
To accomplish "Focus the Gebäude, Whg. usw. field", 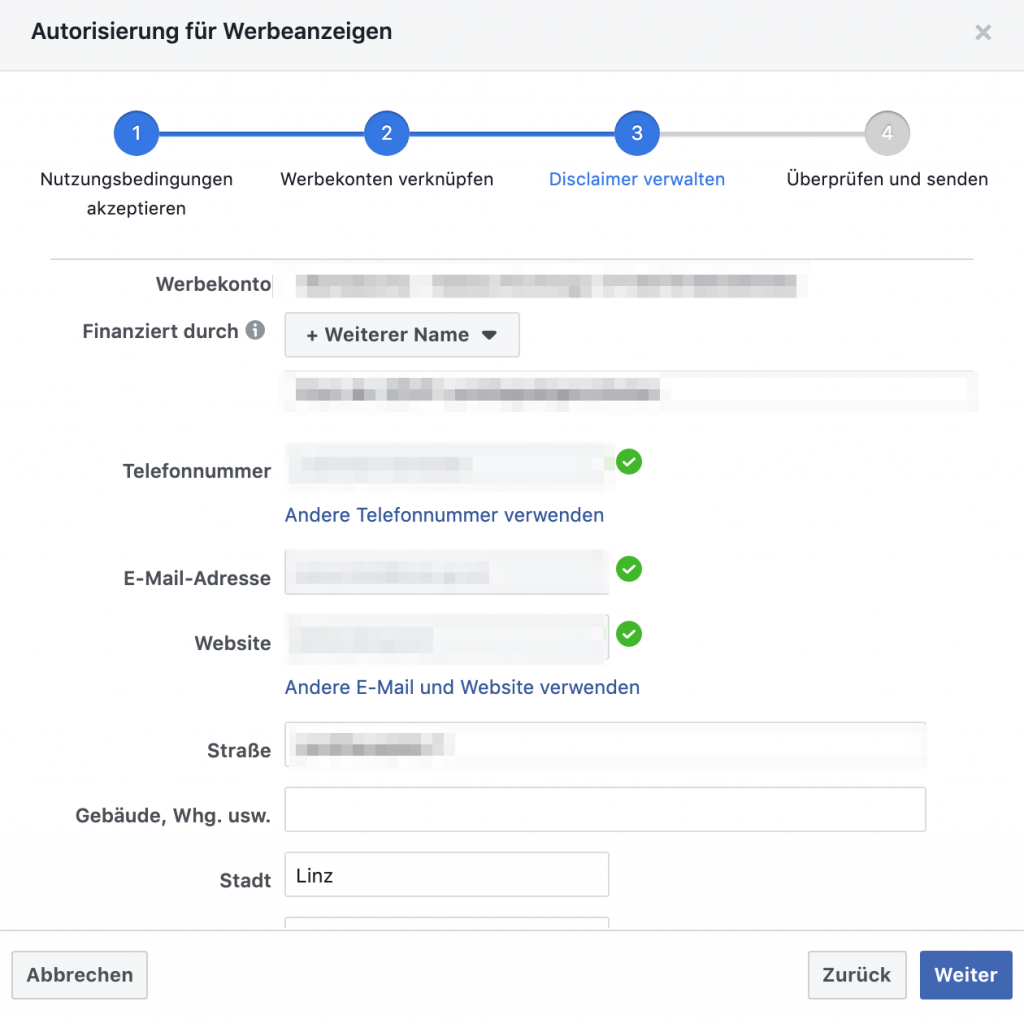I will (605, 809).
